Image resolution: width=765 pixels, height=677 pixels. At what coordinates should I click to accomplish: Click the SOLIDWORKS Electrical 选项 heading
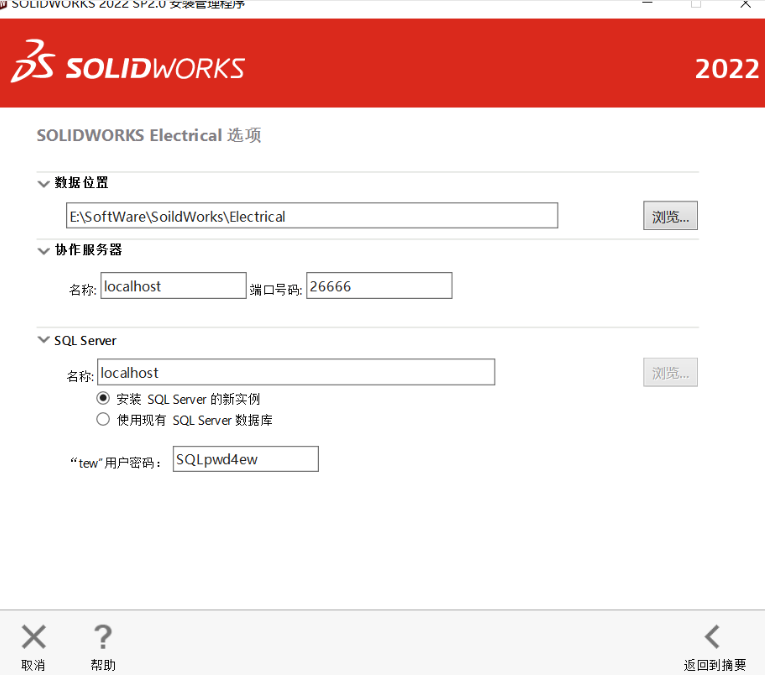(149, 135)
